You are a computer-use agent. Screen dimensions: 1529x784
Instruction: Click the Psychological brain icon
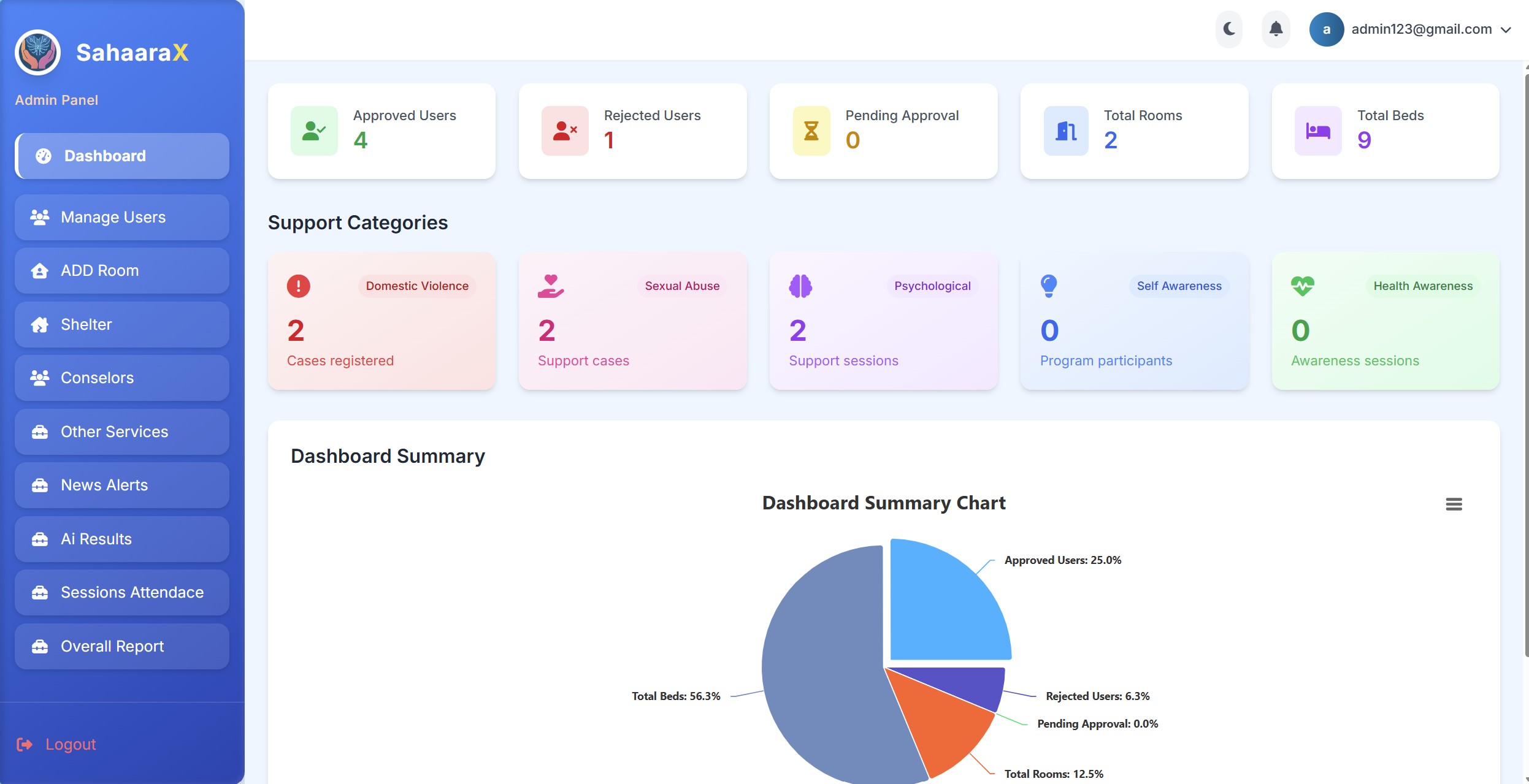coord(800,286)
